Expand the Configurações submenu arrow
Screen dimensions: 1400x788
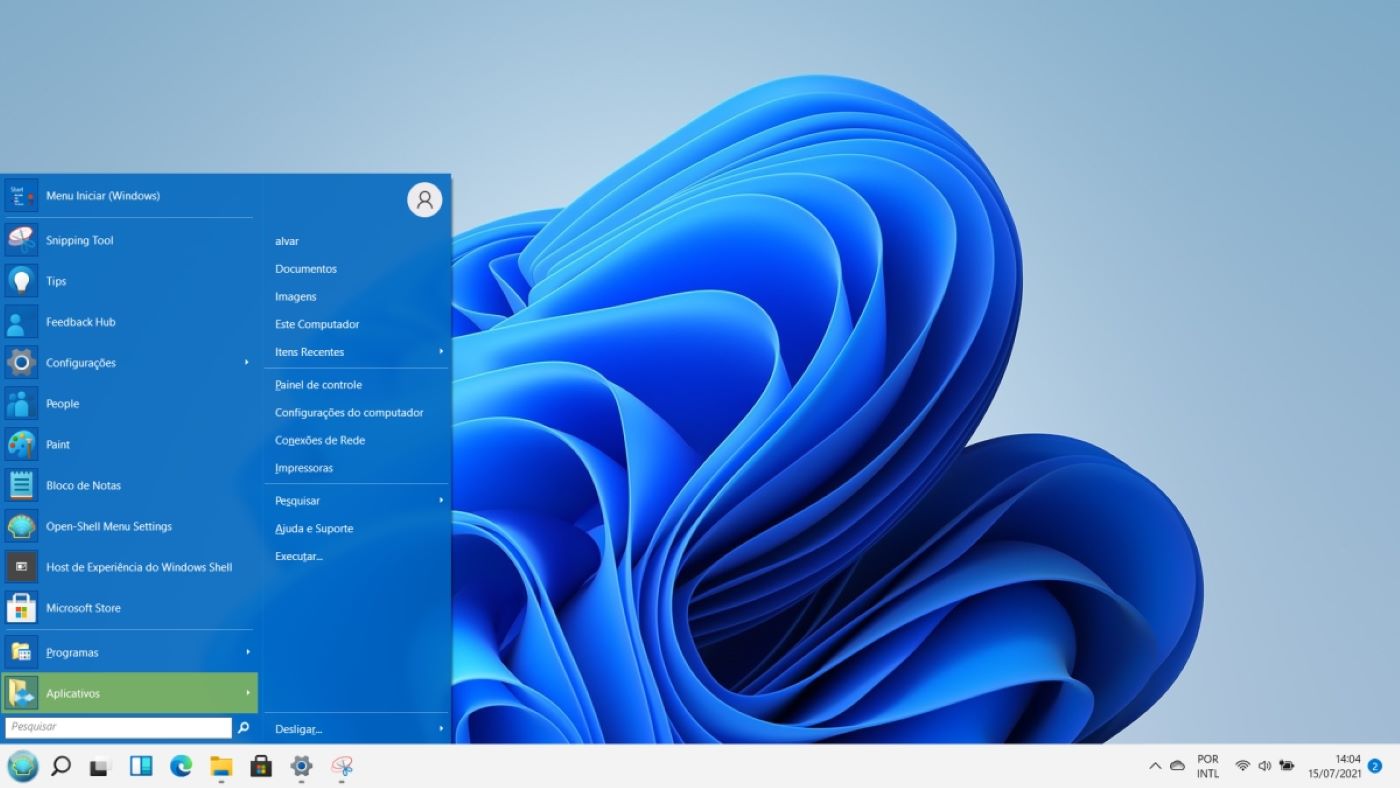coord(247,362)
